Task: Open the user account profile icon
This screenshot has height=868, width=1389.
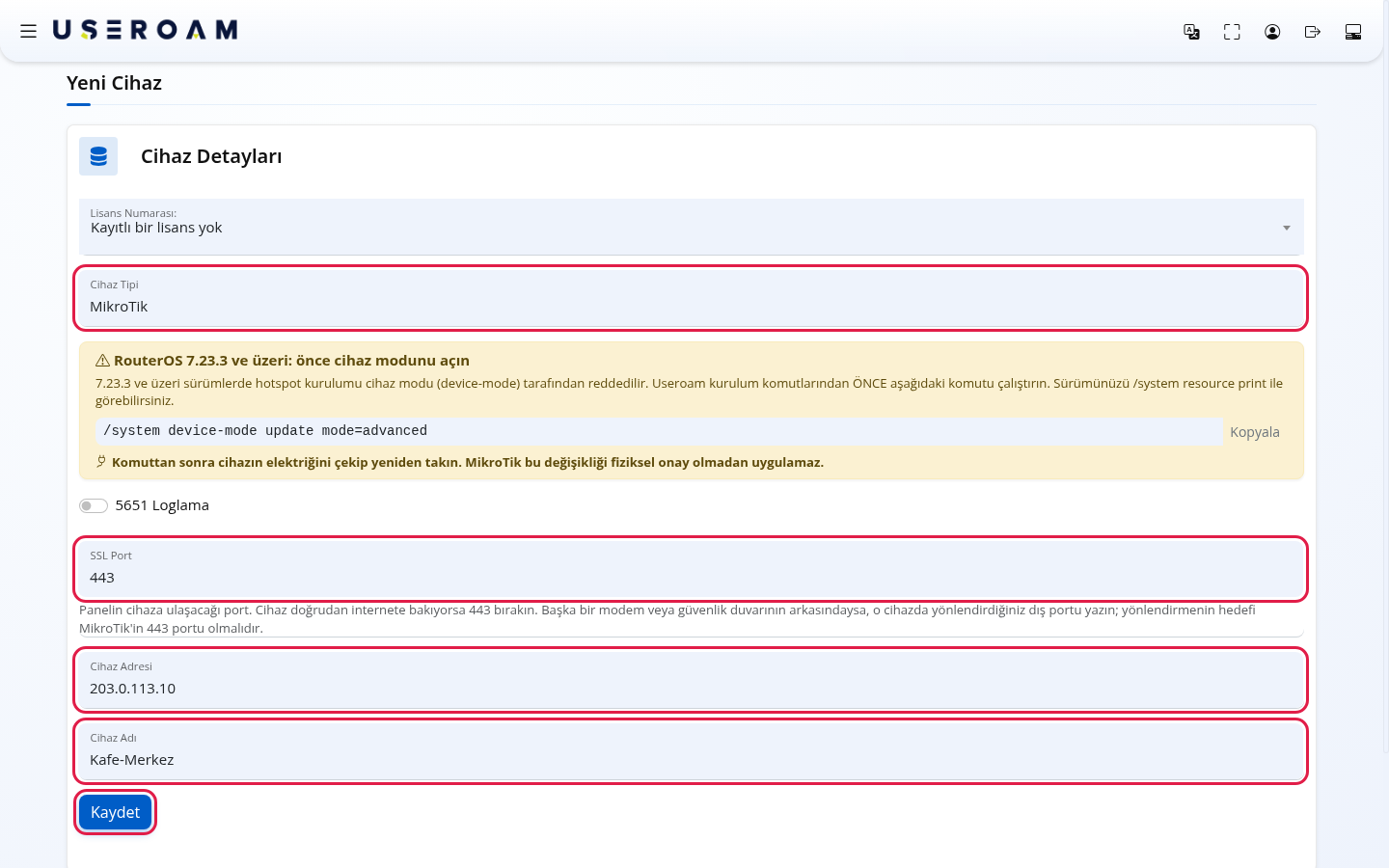Action: click(1272, 32)
